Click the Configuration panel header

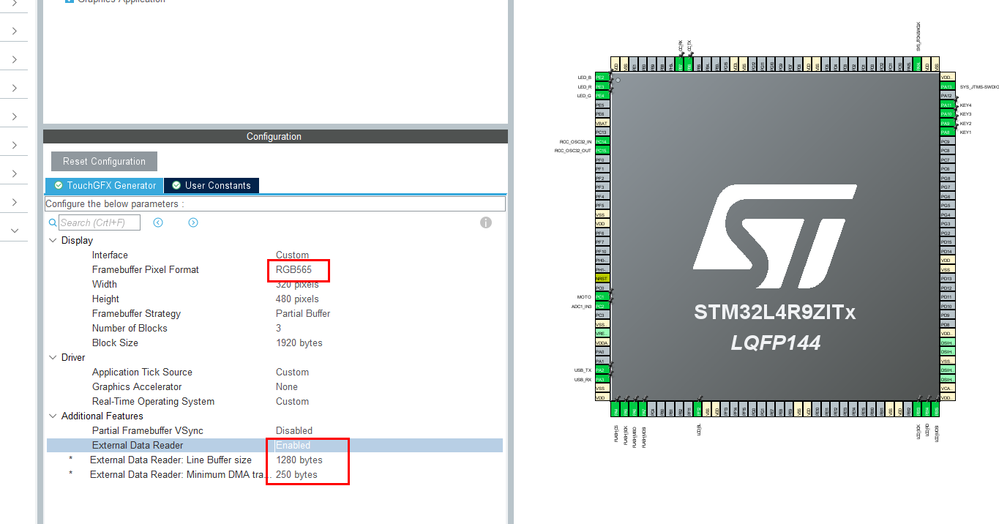pyautogui.click(x=275, y=136)
